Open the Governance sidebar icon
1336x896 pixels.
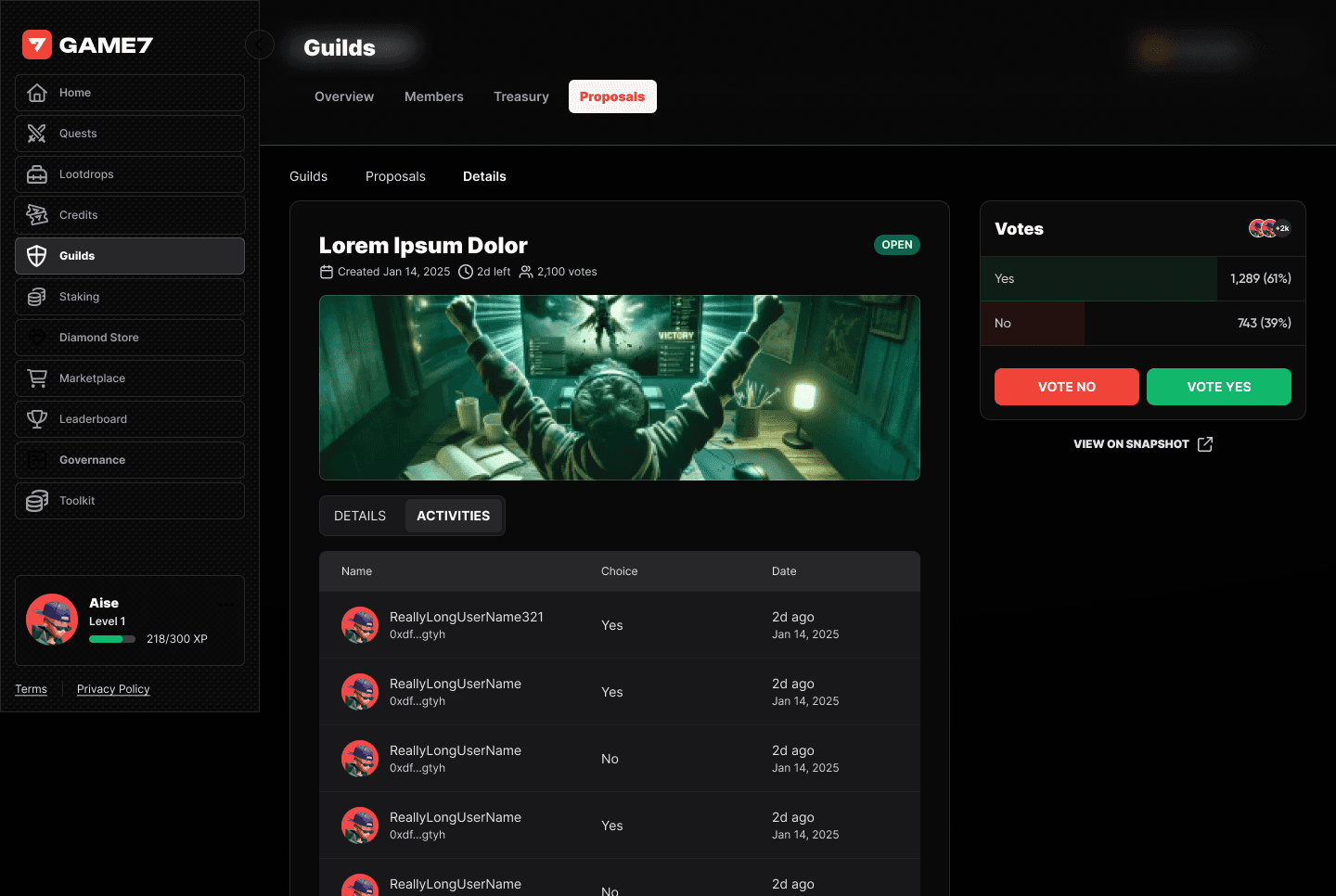click(37, 460)
